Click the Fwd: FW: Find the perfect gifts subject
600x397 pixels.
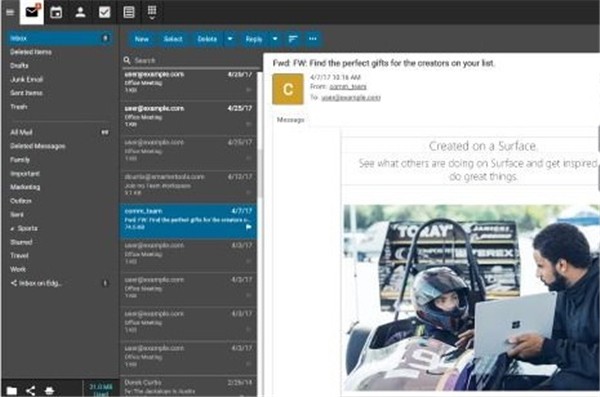tap(383, 63)
